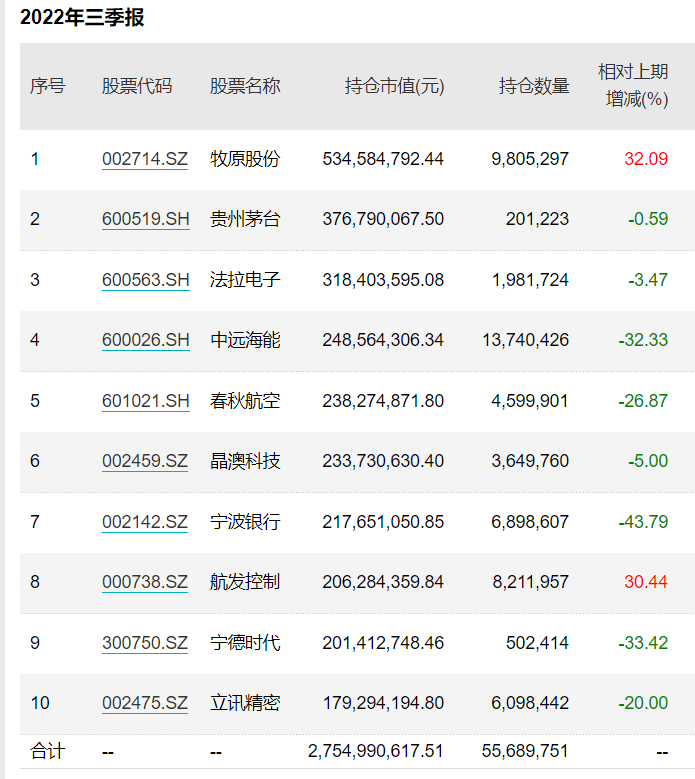Image resolution: width=695 pixels, height=779 pixels.
Task: Select the 贵州茅台 stock name cell
Action: click(x=245, y=219)
